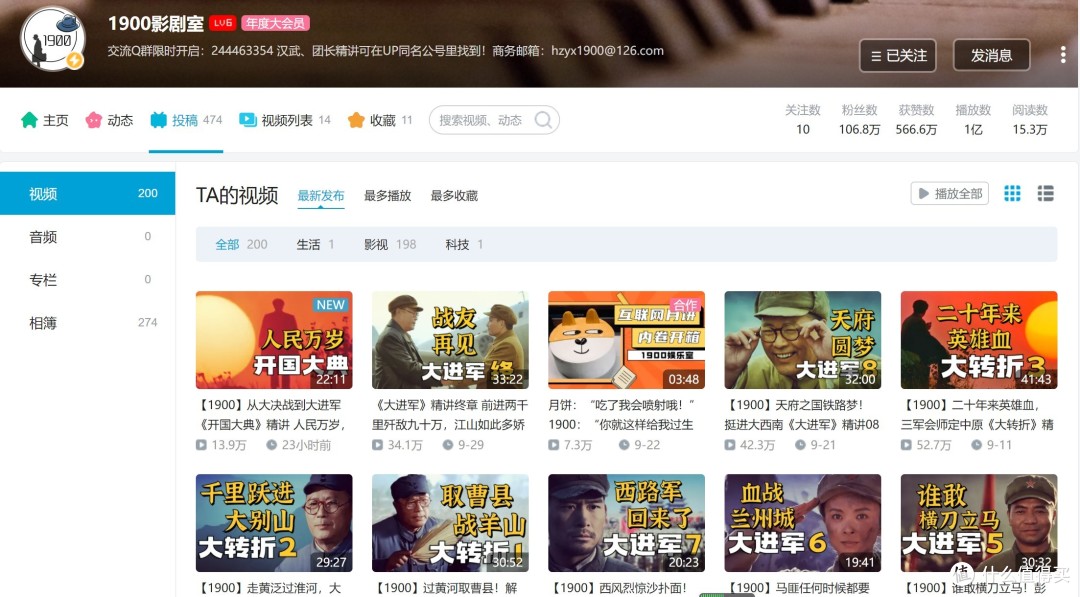Filter videos by 科技 category
The height and width of the screenshot is (597, 1080).
457,244
